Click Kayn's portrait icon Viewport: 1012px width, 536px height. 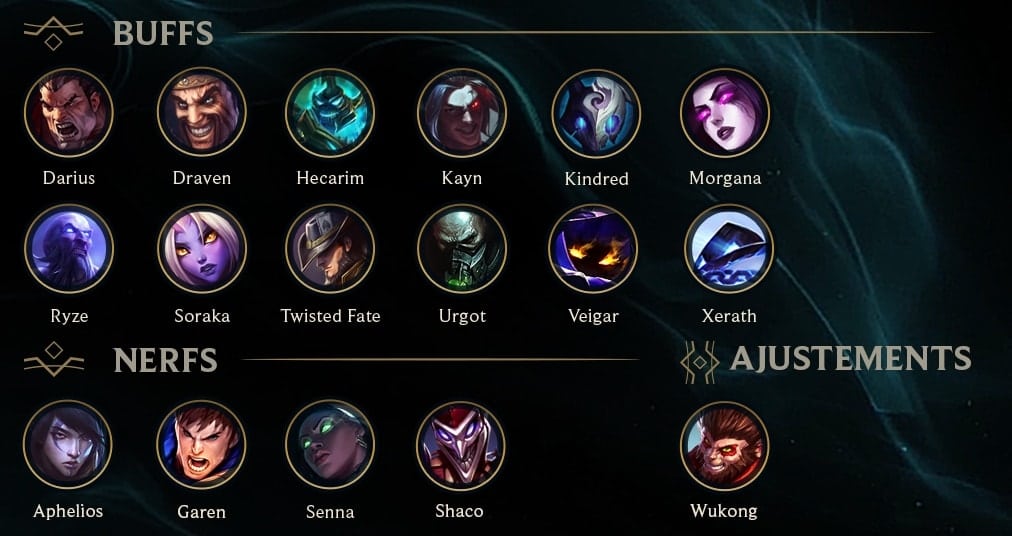pos(461,112)
